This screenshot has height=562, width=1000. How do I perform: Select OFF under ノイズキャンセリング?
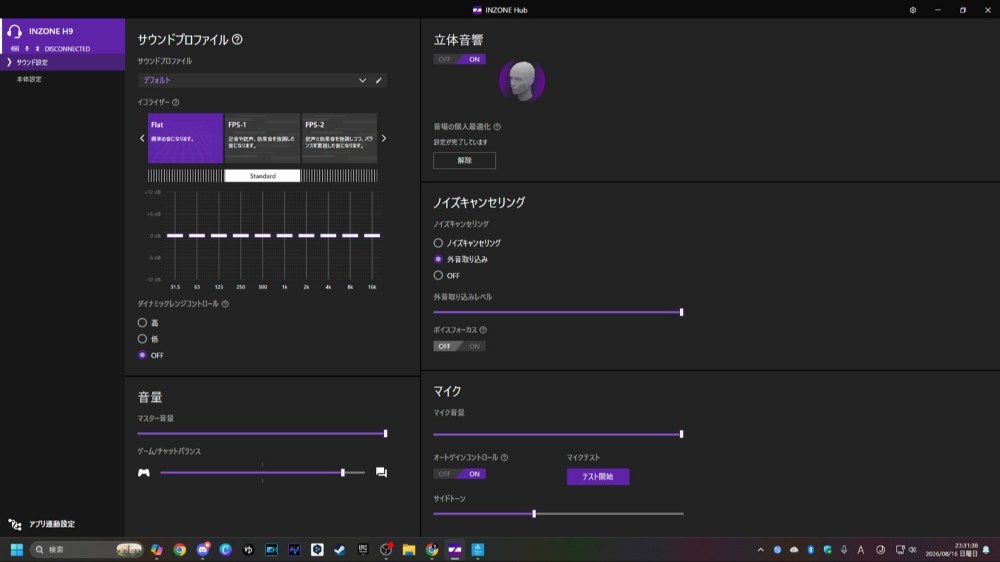[x=438, y=276]
